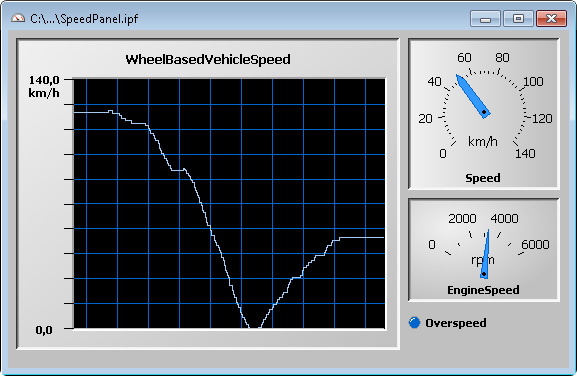Click the WheelBasedVehicleSpeed chart title

point(208,59)
